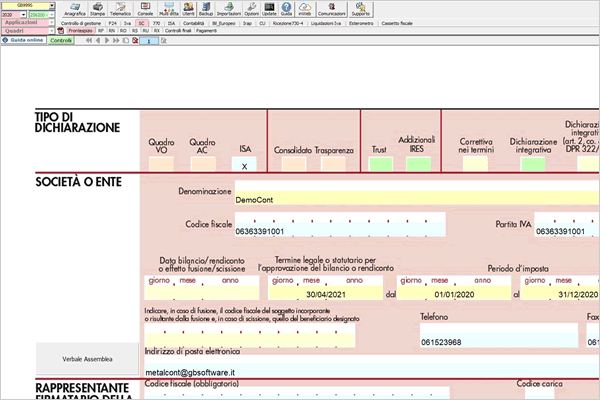Open the Supporto icon
The height and width of the screenshot is (400, 600).
(361, 9)
